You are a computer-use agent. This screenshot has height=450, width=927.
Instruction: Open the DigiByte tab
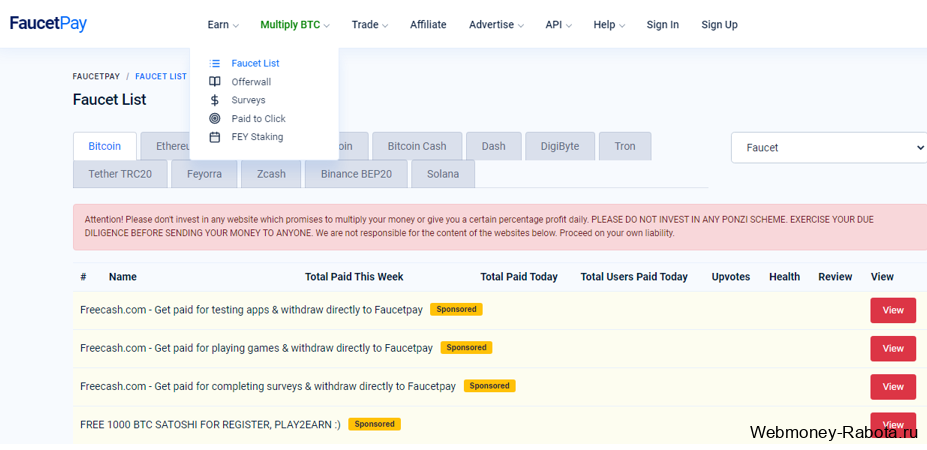(x=560, y=146)
